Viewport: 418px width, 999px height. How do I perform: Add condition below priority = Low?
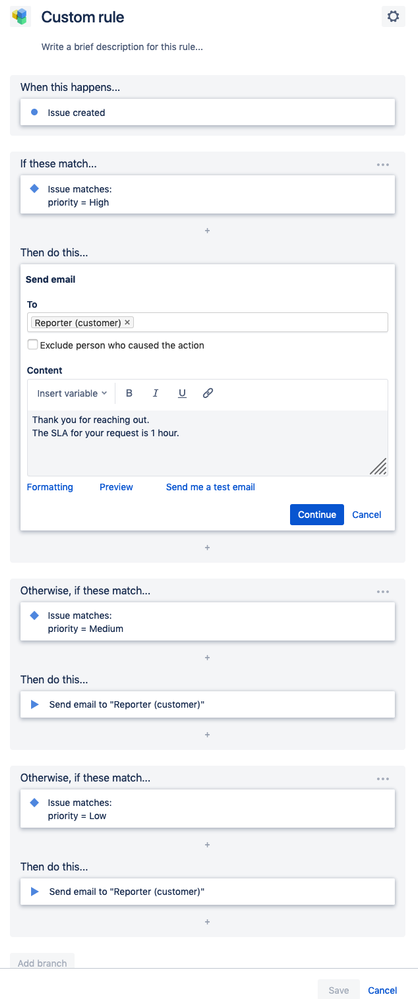coord(207,845)
